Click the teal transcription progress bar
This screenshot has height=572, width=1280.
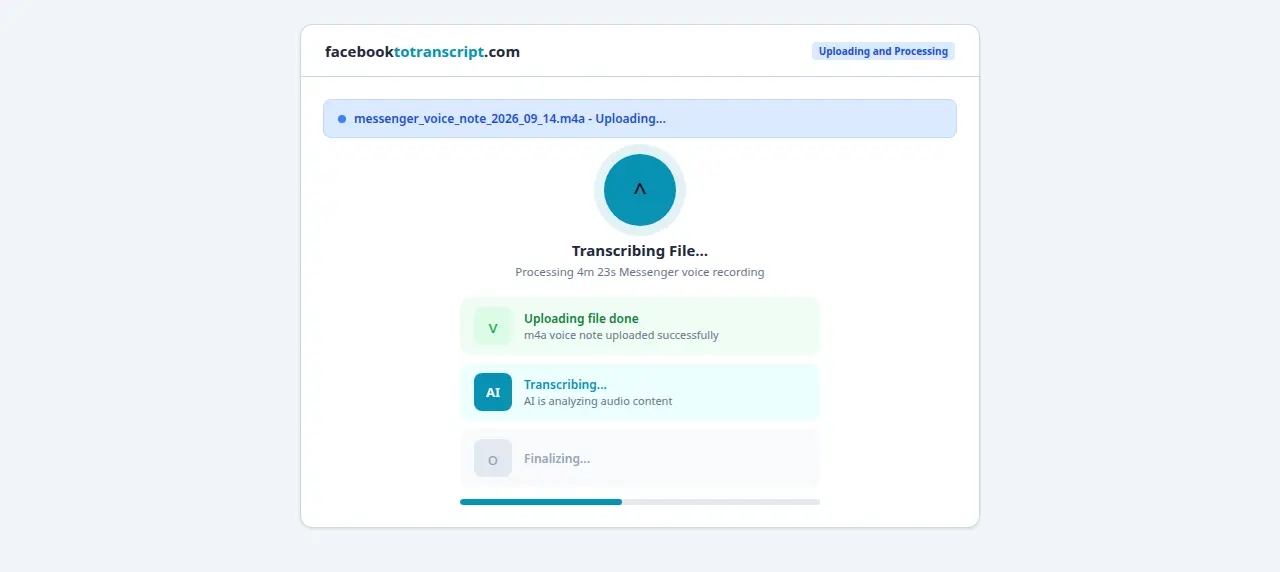click(640, 502)
